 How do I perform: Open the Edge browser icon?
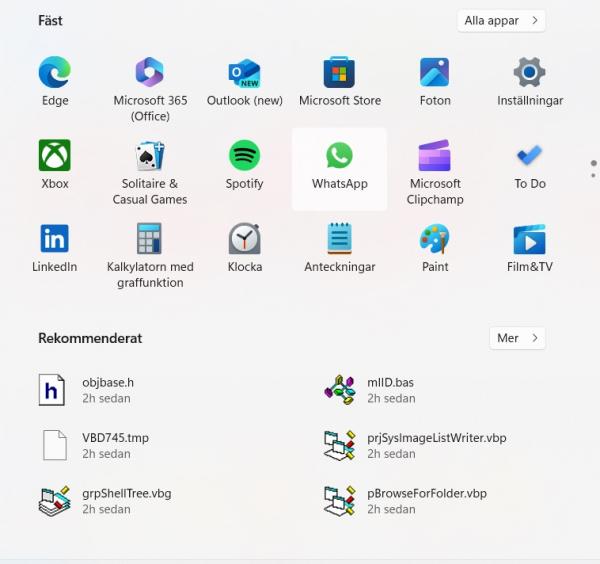(x=55, y=72)
